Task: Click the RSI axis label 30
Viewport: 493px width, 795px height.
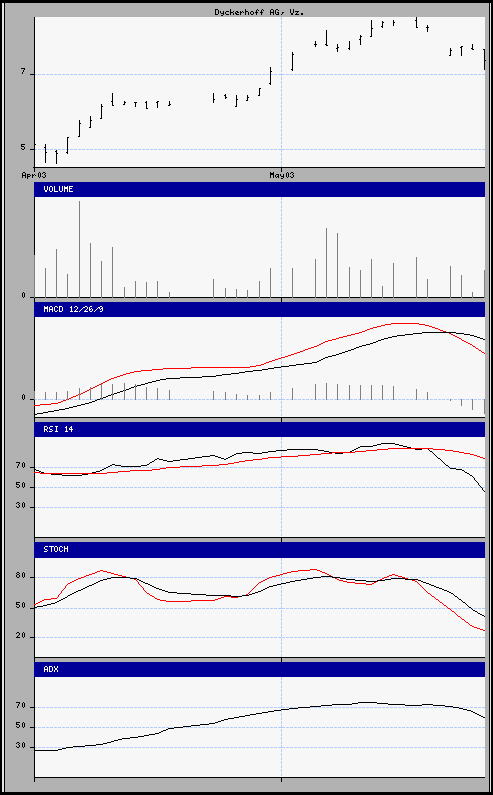Action: click(20, 505)
